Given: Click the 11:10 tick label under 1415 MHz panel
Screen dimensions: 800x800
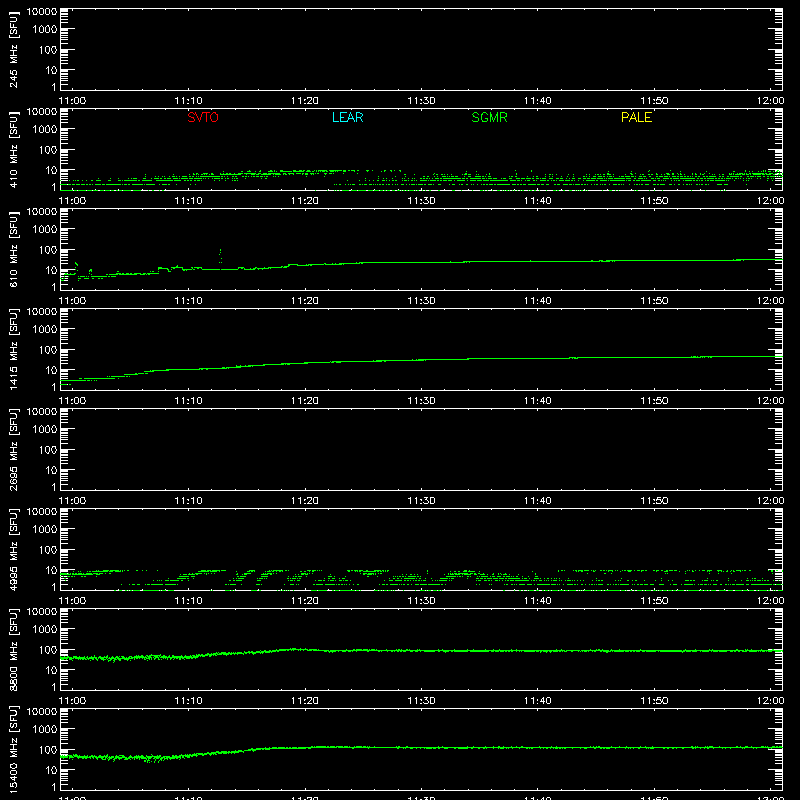Looking at the screenshot, I should pos(188,401).
